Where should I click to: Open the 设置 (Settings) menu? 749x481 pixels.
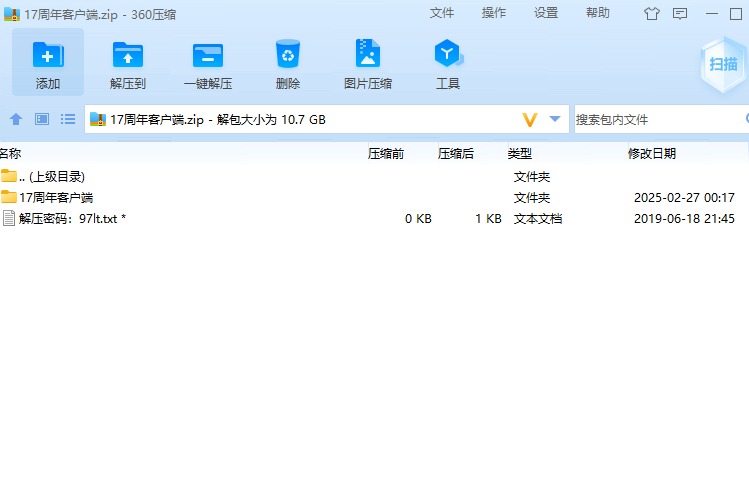[x=546, y=13]
